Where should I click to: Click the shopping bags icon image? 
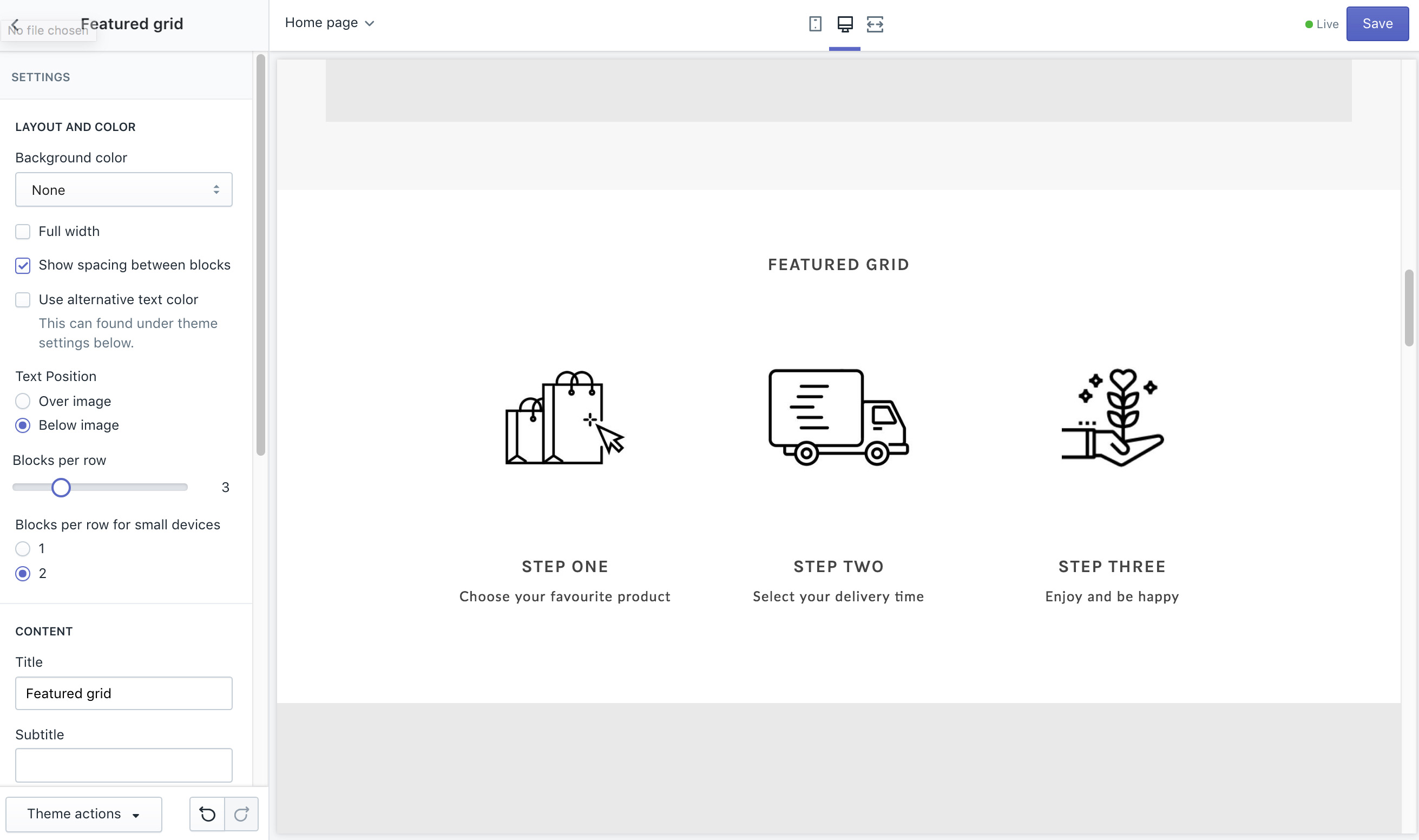click(564, 418)
